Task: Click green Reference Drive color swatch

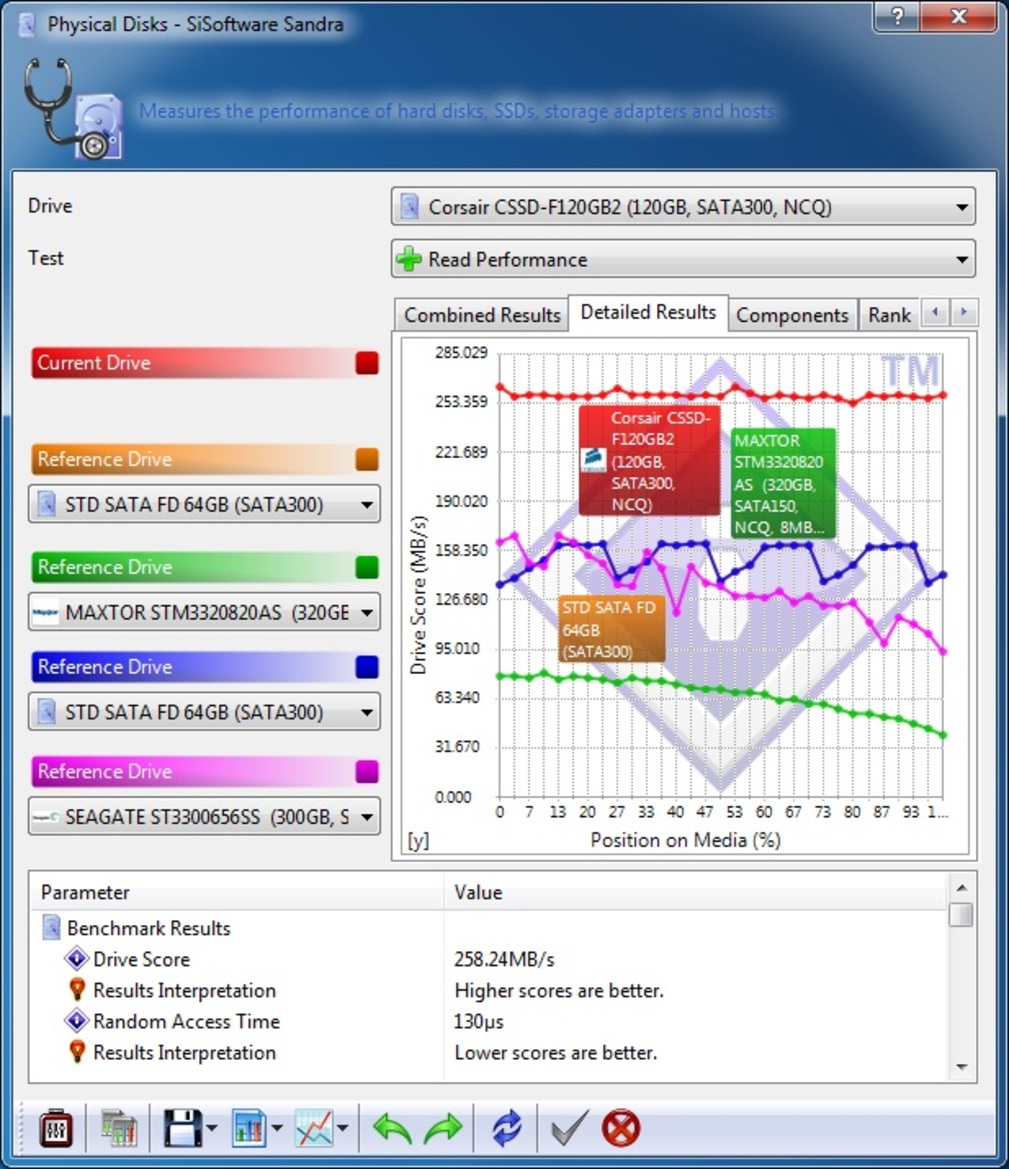Action: click(x=367, y=567)
